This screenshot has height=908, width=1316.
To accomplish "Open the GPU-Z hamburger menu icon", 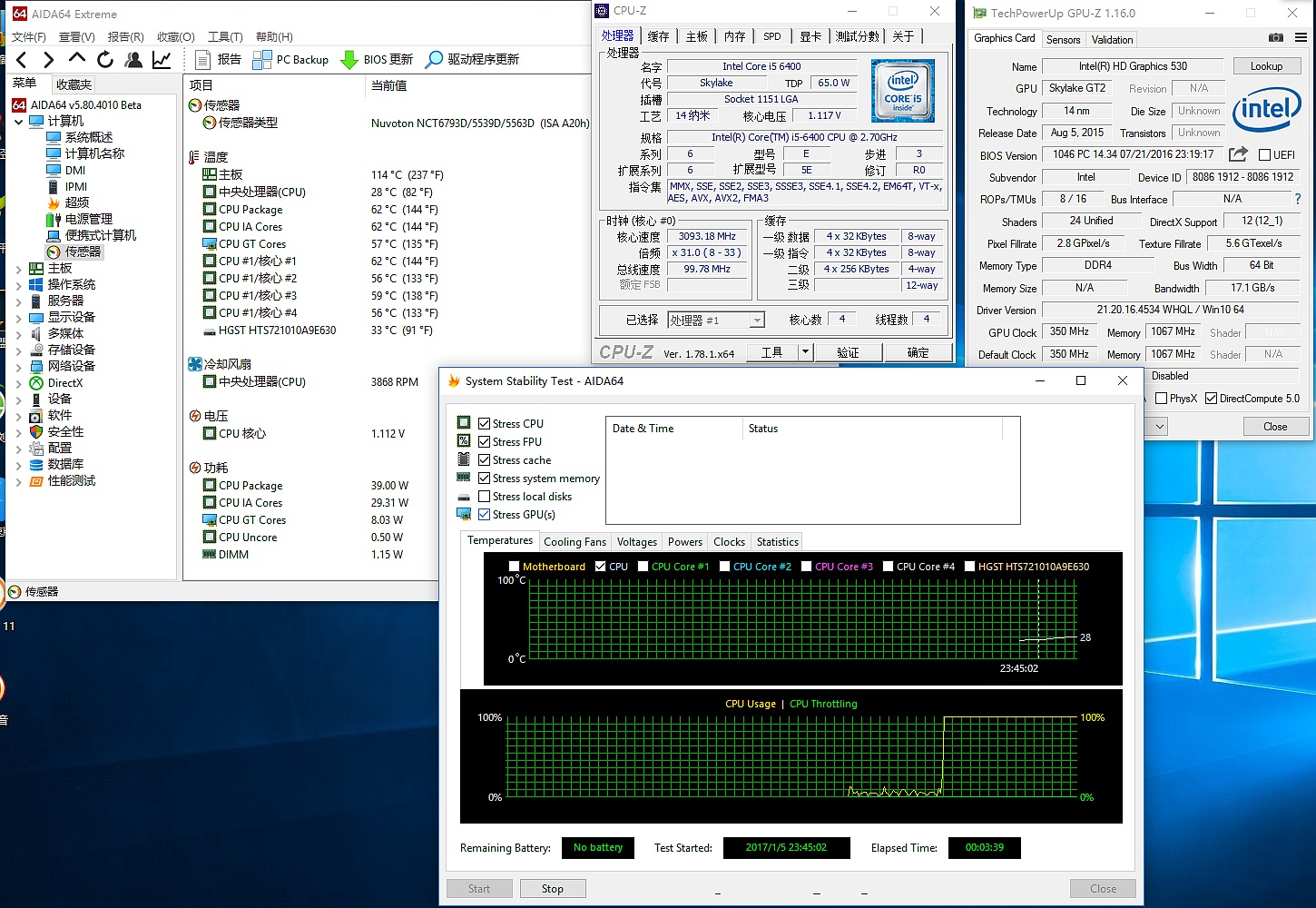I will (1301, 38).
